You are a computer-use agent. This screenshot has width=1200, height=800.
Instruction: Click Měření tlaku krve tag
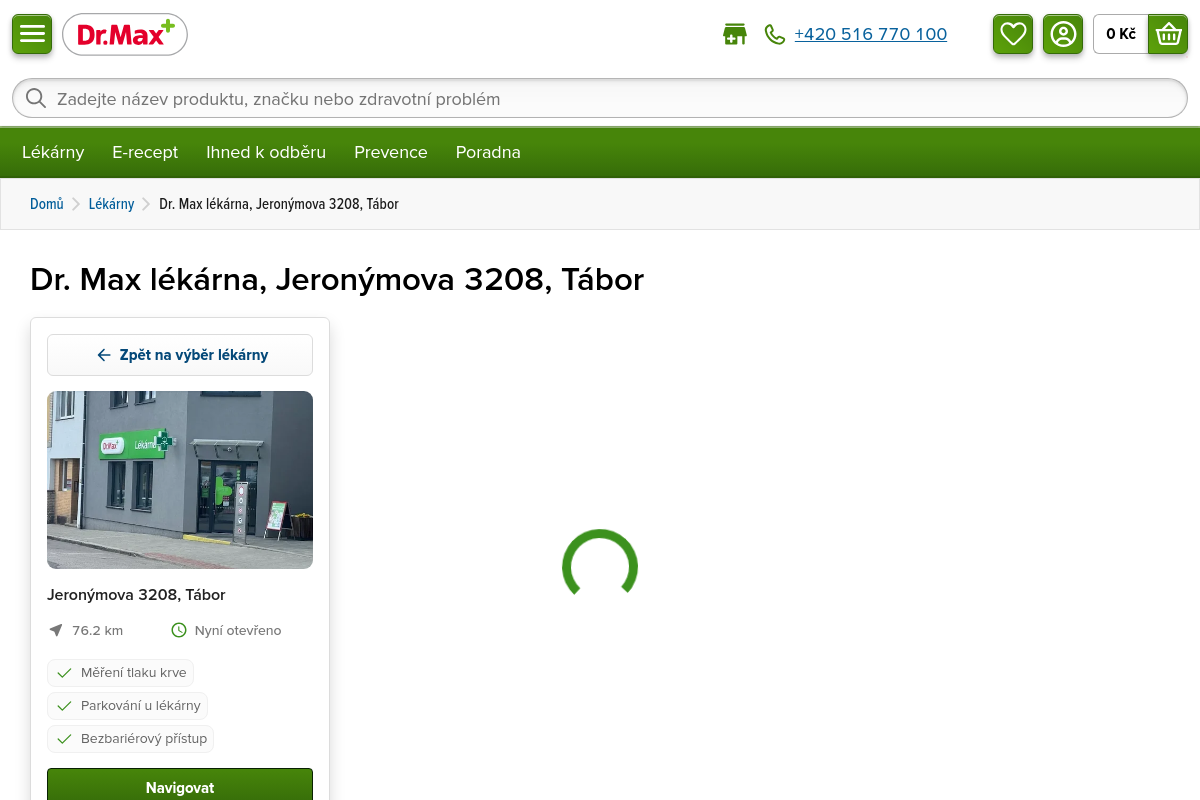click(120, 672)
